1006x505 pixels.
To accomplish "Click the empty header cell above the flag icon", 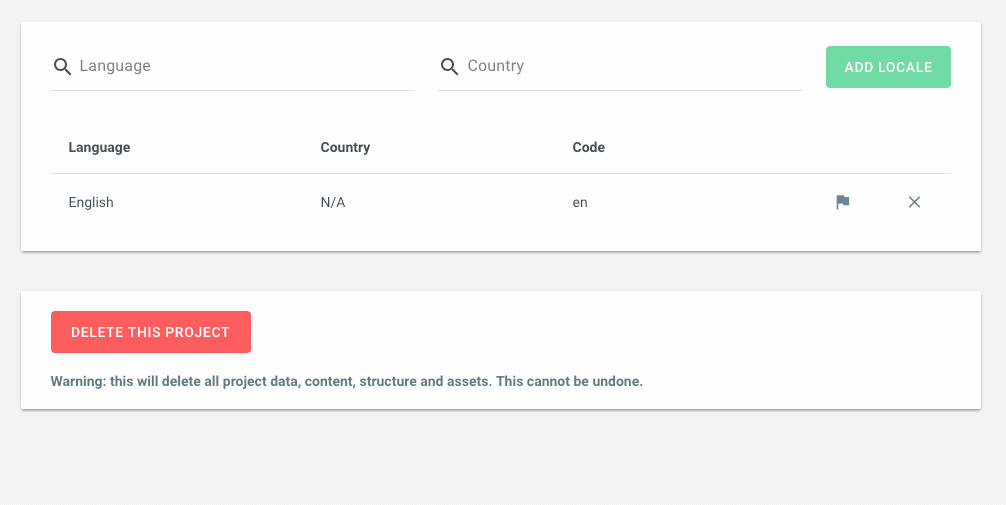I will click(x=843, y=147).
